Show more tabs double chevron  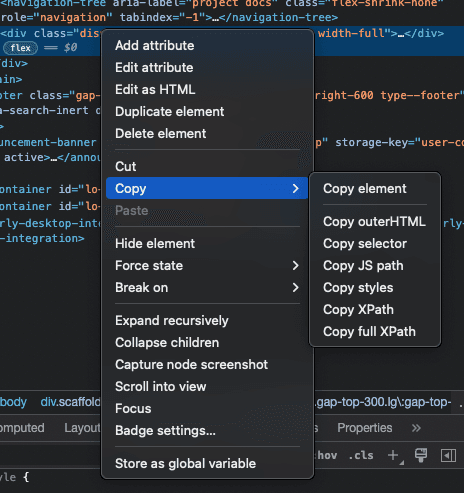(416, 428)
